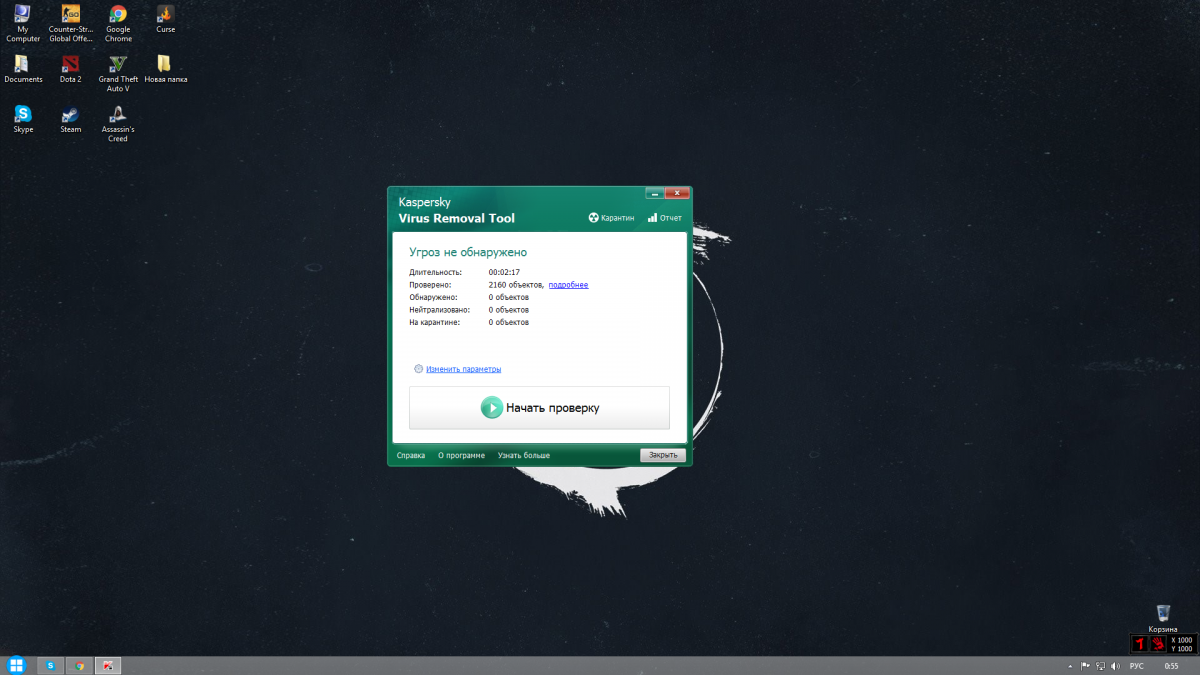
Task: Select the Новая папка folder icon
Action: (165, 69)
